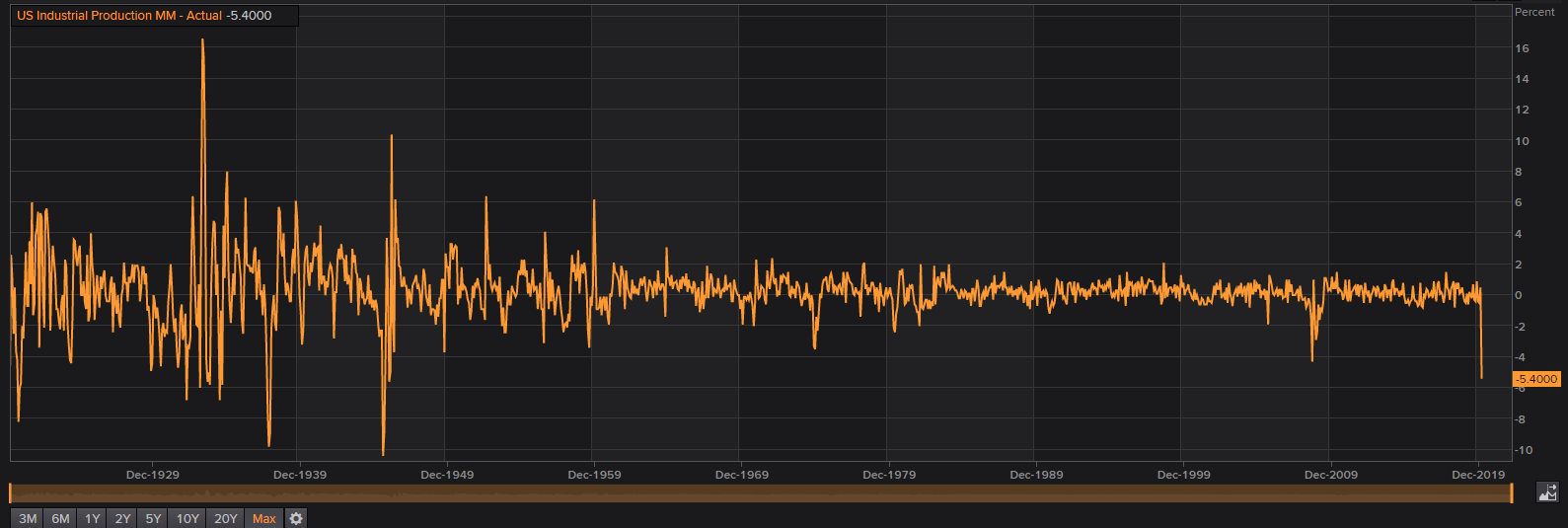Viewport: 1568px width, 528px height.
Task: Click the orange range navigator bar
Action: [x=761, y=493]
